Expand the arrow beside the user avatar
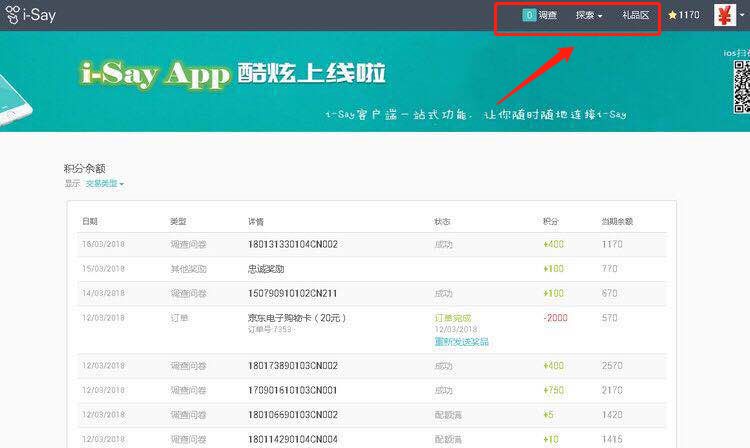This screenshot has width=750, height=448. 743,16
